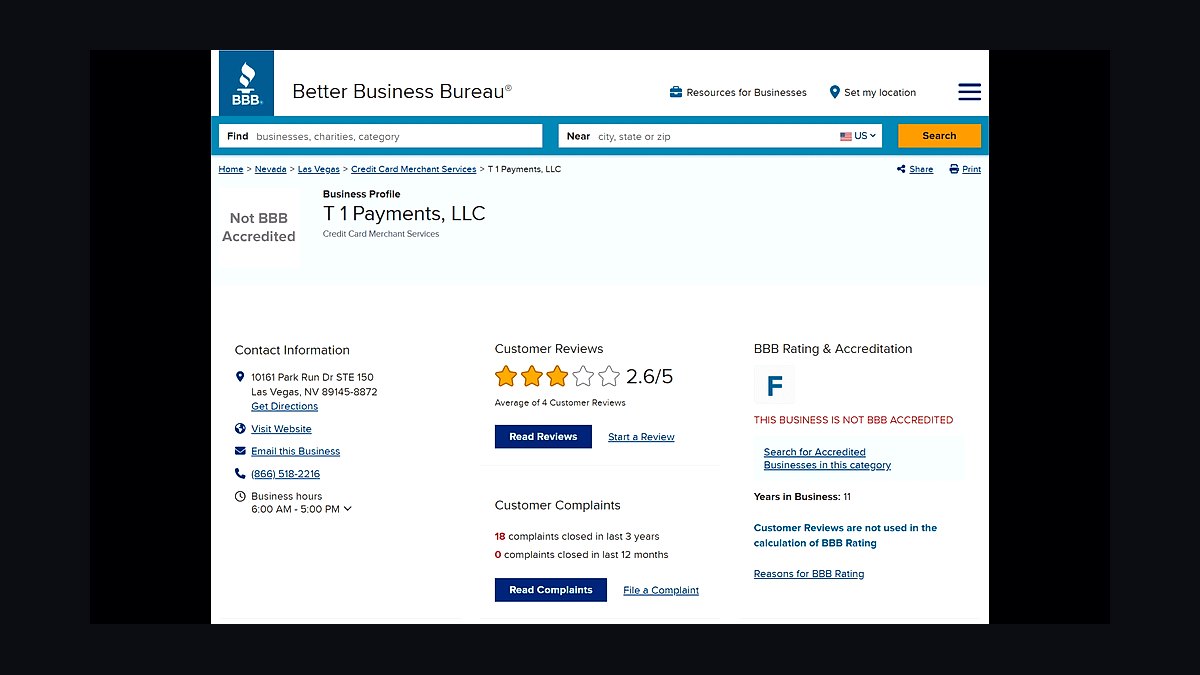Click the Not BBB Accredited badge

(259, 227)
